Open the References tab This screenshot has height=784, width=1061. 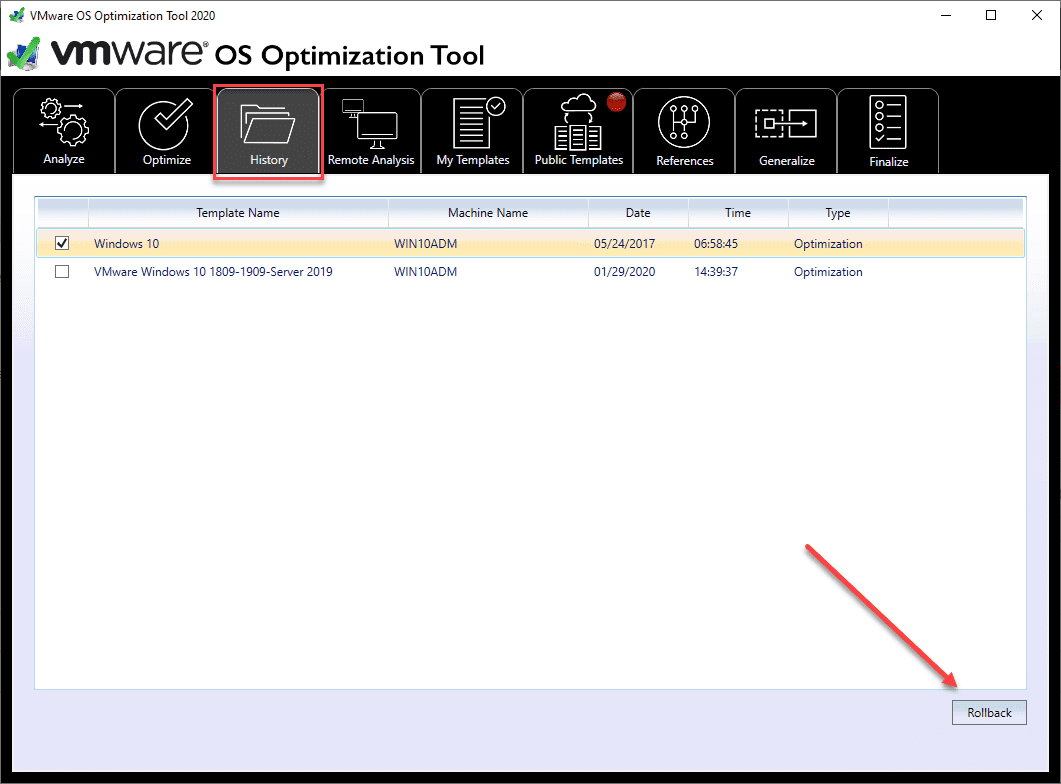[684, 131]
